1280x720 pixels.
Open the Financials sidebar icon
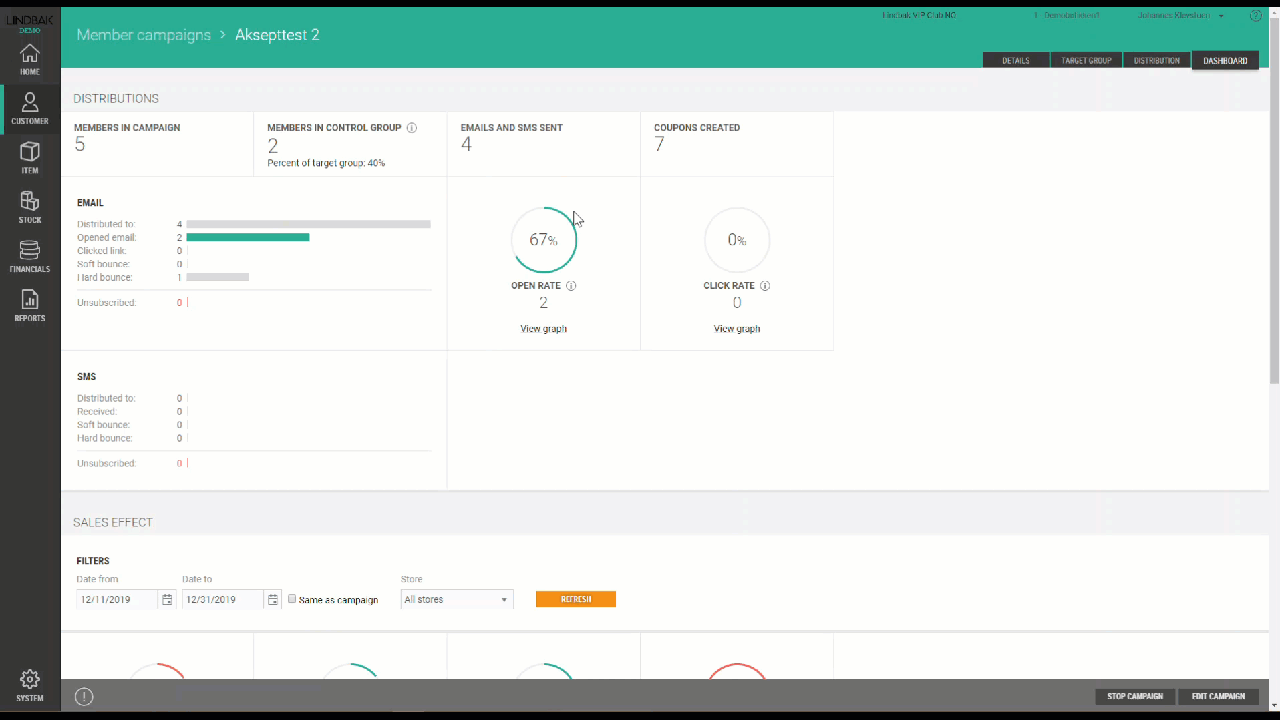click(30, 256)
